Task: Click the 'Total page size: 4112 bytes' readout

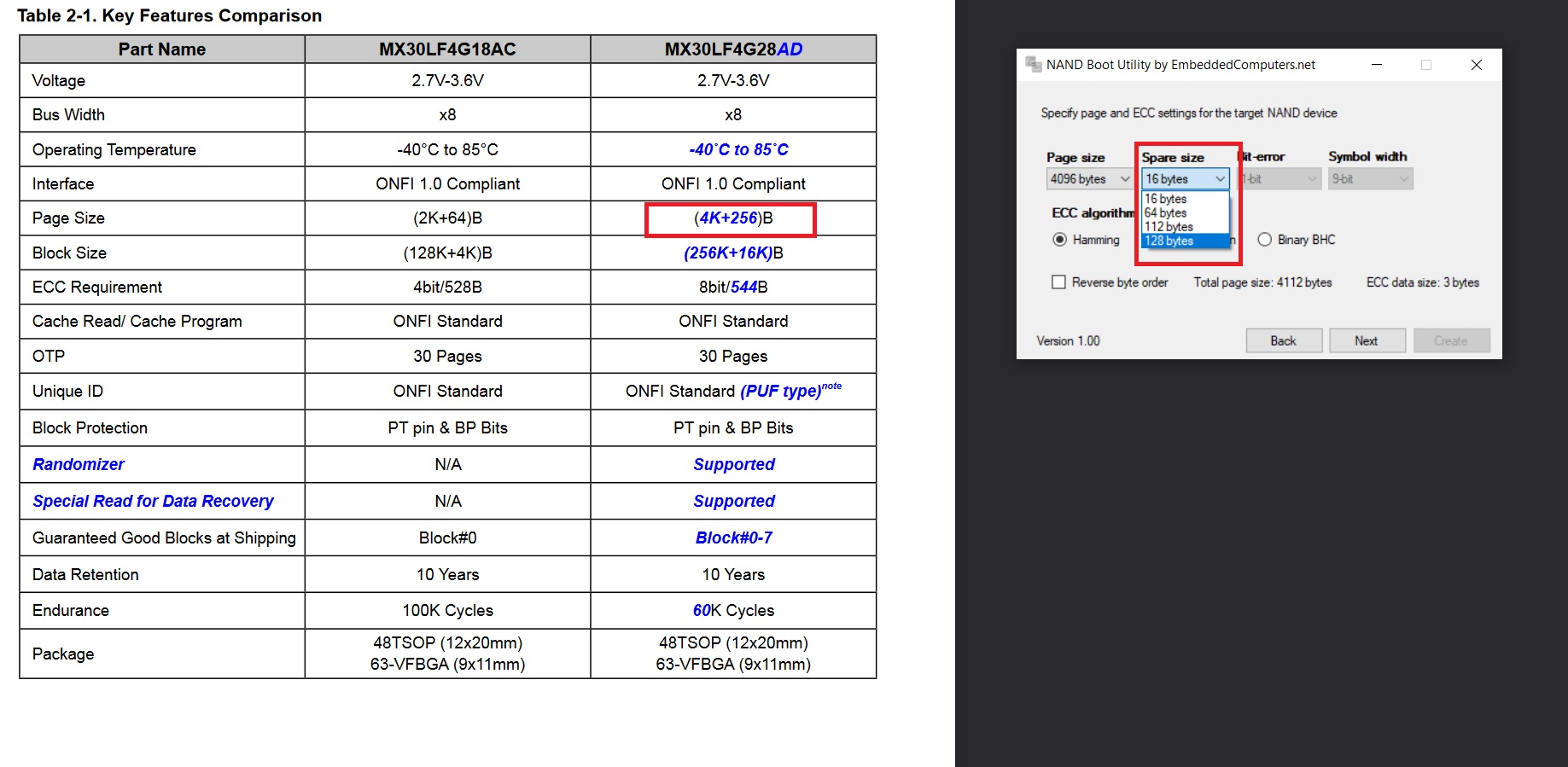Action: coord(1262,282)
